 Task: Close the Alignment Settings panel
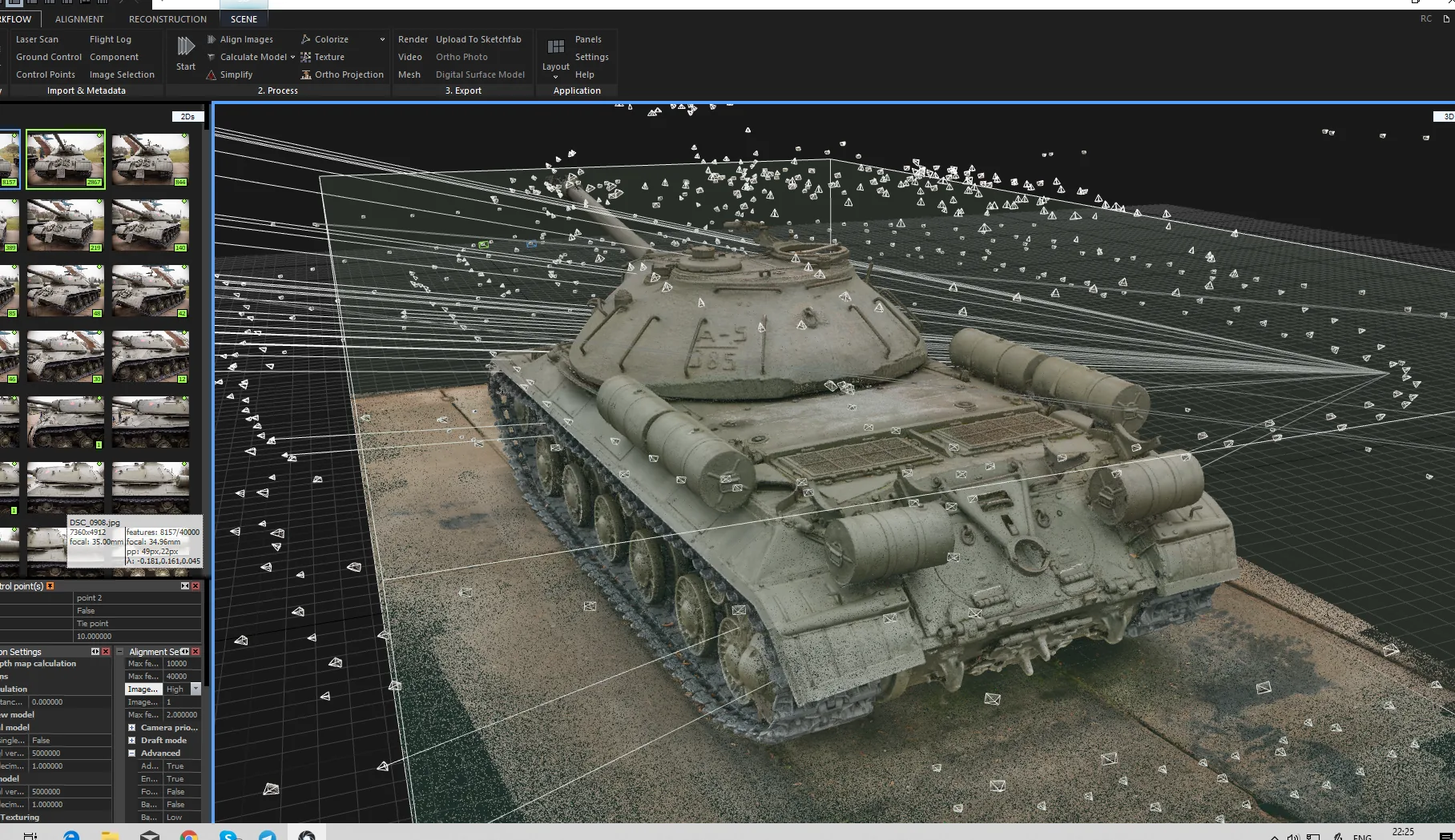(x=195, y=652)
